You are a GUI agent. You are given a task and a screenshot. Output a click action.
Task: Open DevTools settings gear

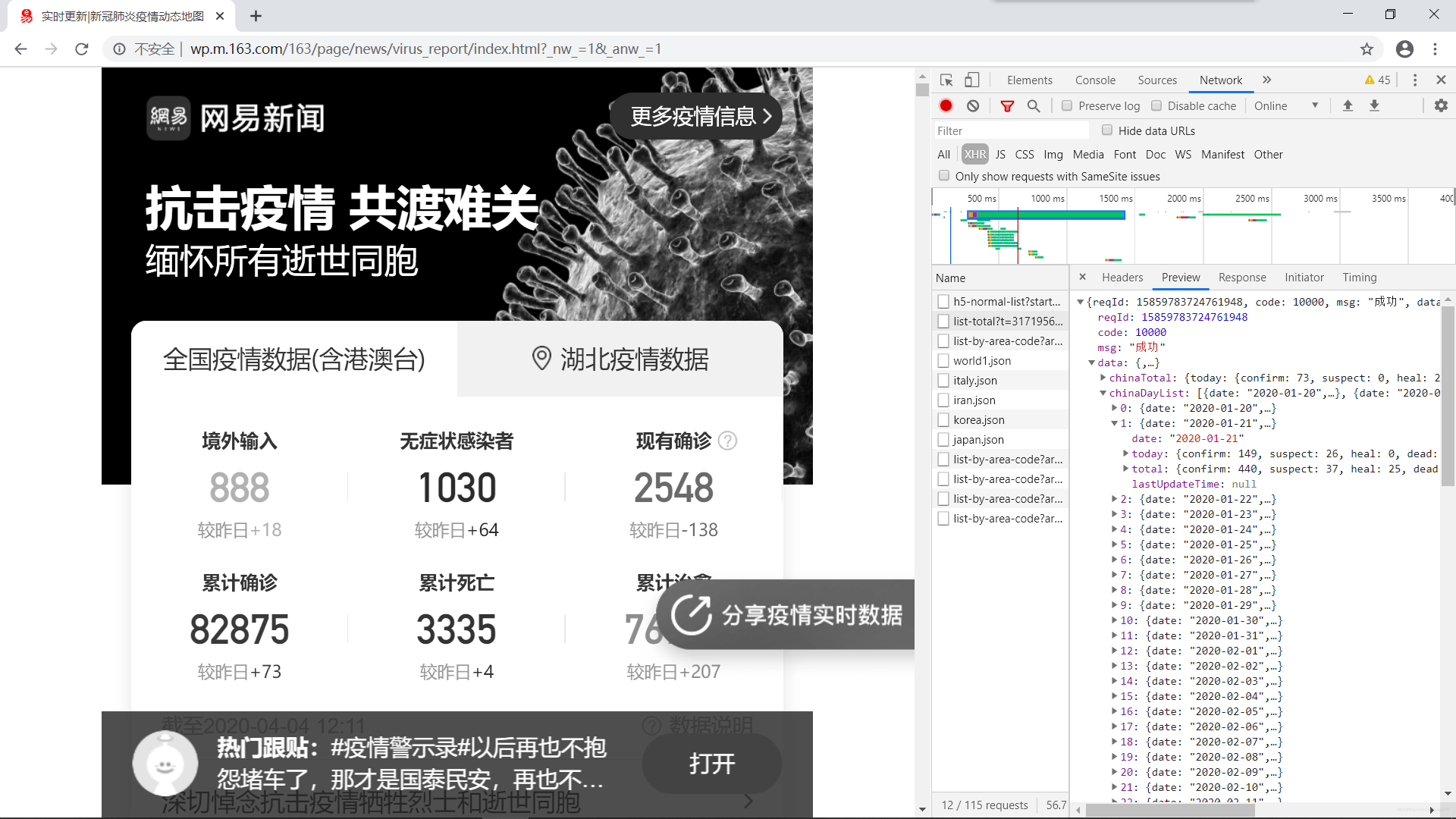[1440, 105]
